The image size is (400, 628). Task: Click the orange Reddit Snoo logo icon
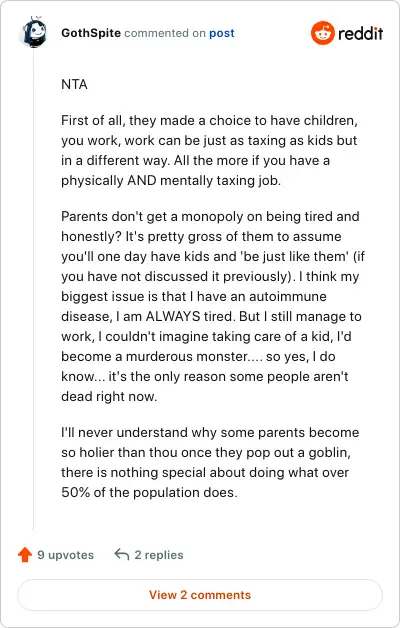[x=322, y=33]
